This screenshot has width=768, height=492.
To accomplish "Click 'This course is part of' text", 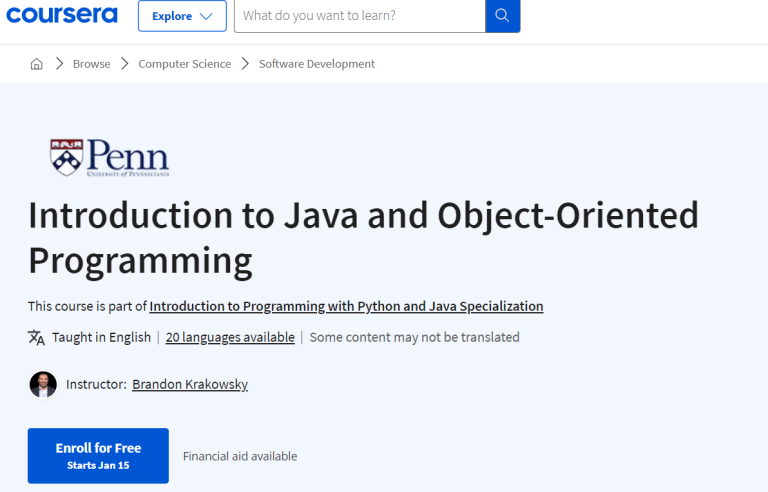I will [87, 306].
